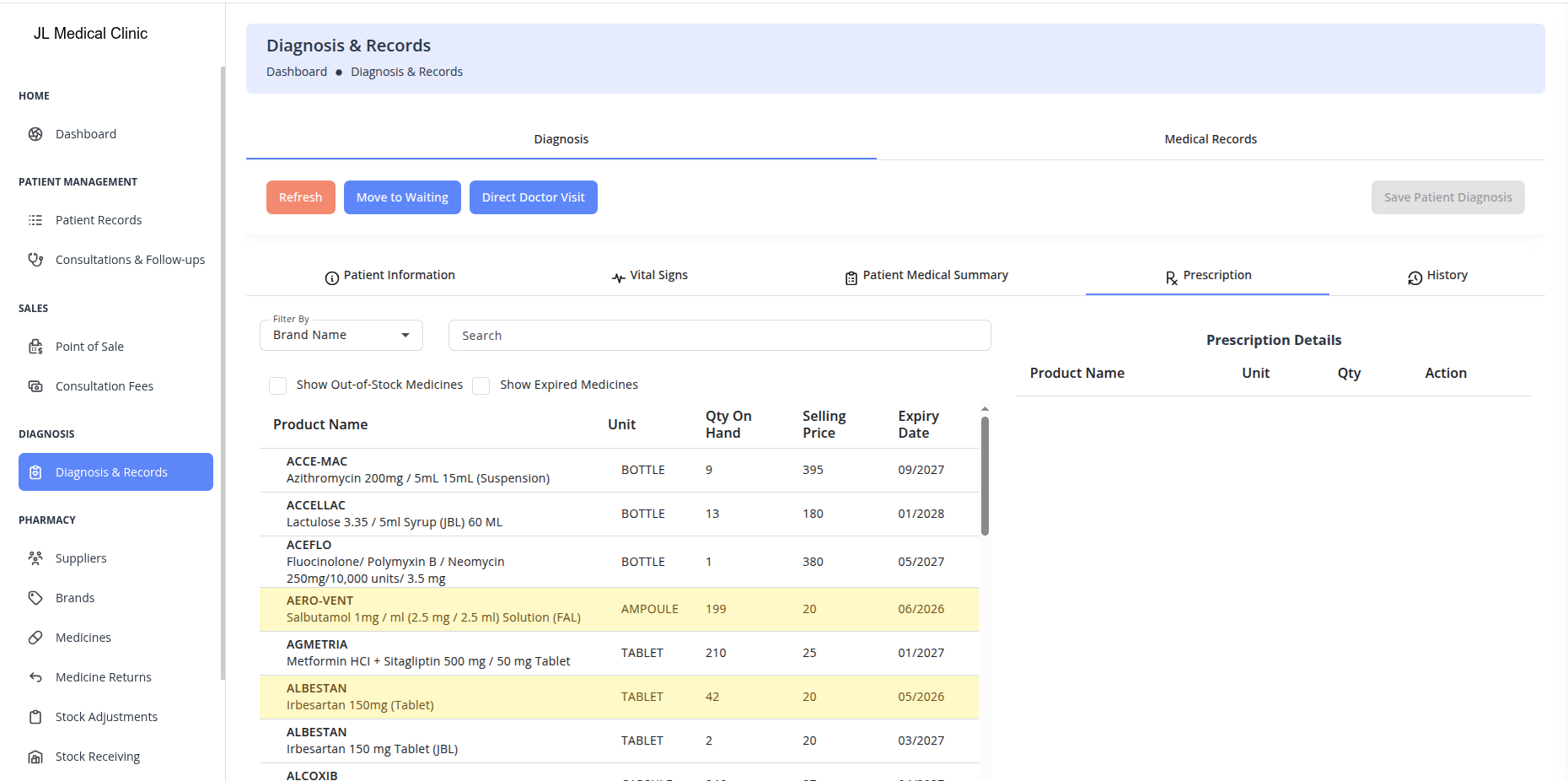Click the Medicine Returns arrow icon
The height and width of the screenshot is (781, 1568).
click(35, 677)
